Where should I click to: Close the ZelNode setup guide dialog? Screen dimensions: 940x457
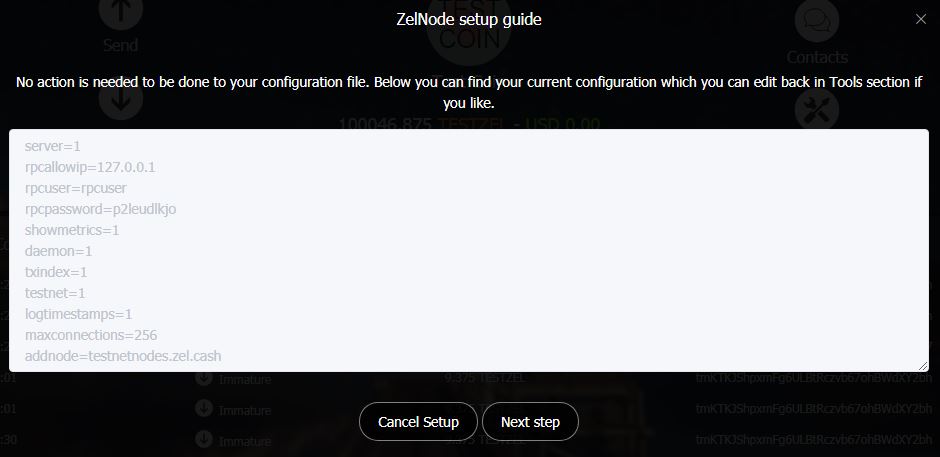(x=921, y=19)
